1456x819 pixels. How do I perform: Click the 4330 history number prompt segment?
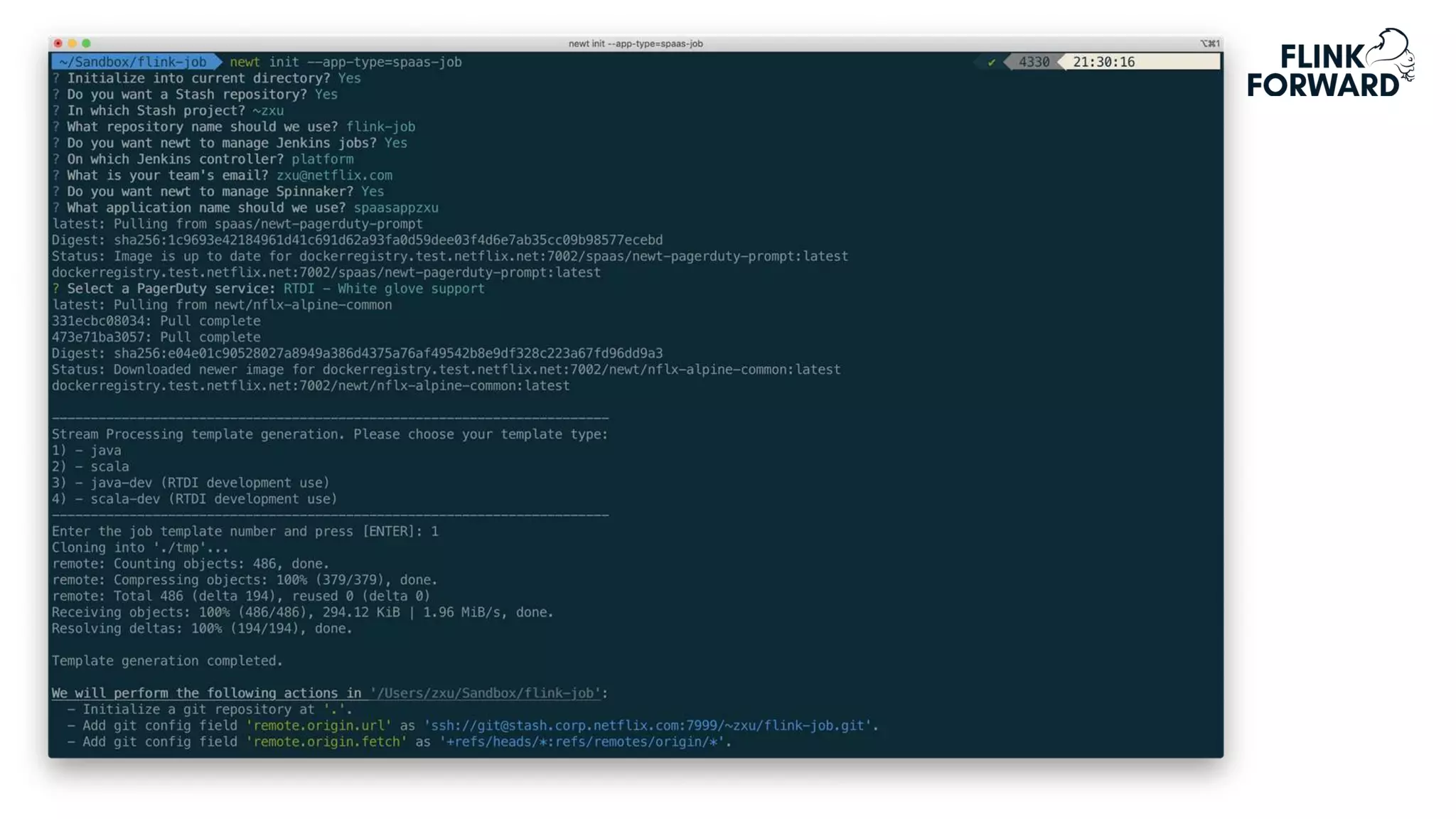(x=1034, y=63)
